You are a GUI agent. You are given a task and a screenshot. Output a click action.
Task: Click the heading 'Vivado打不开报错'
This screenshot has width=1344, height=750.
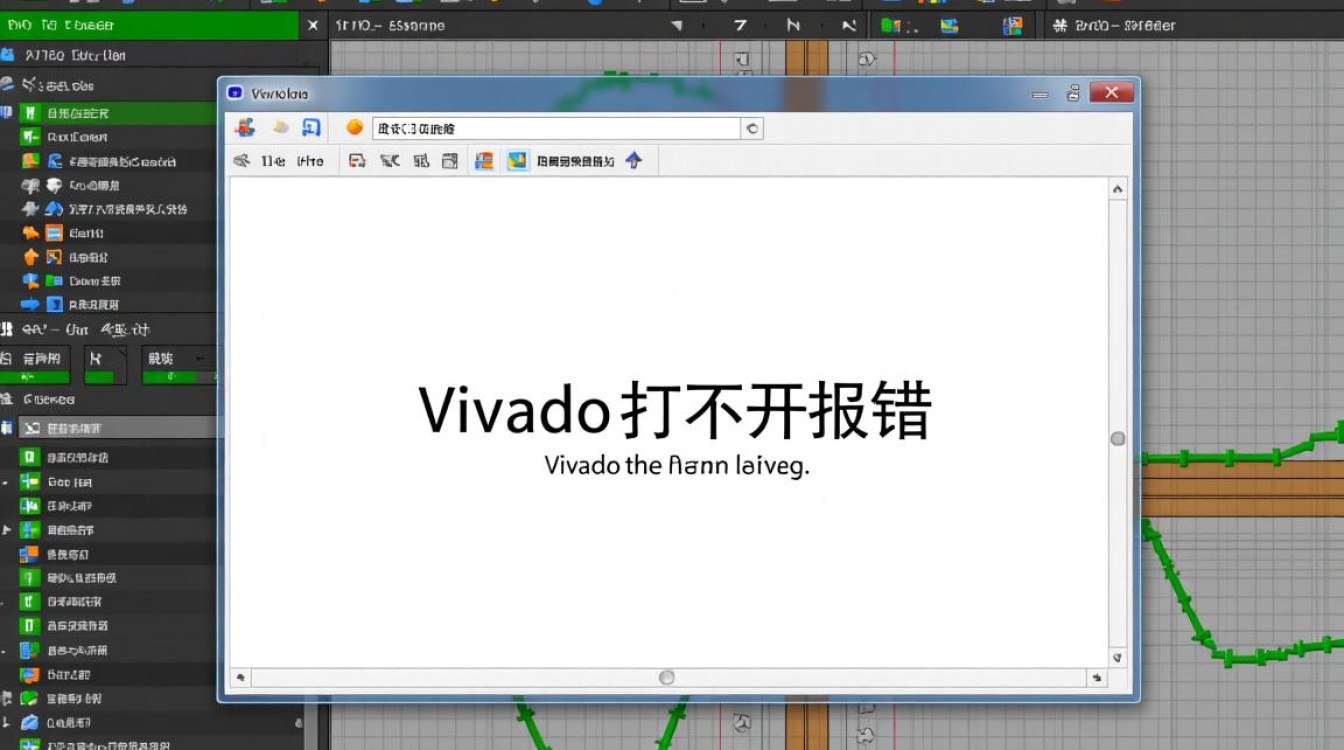675,410
